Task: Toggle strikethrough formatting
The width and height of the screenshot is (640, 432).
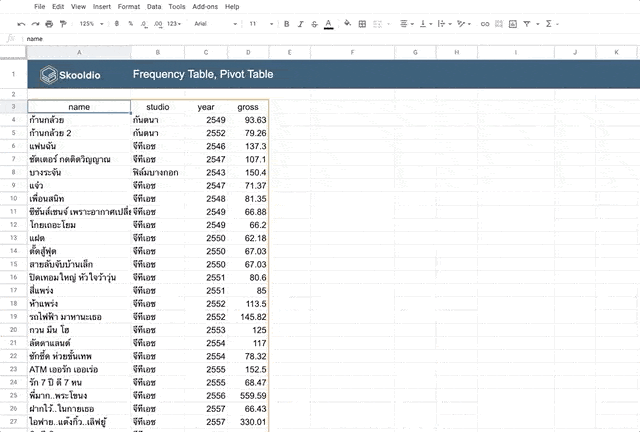Action: [314, 24]
